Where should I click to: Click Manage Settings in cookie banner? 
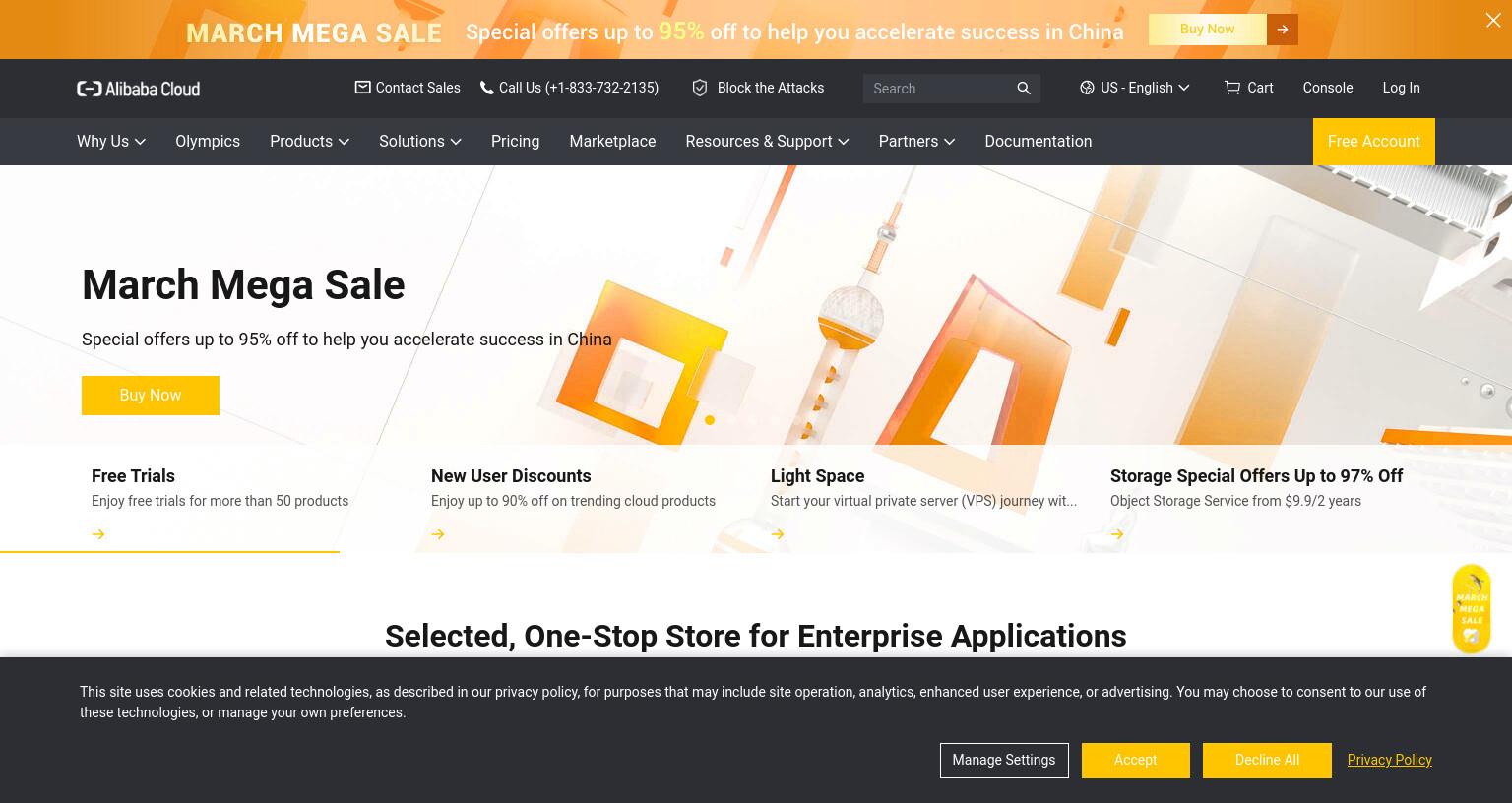[1004, 761]
